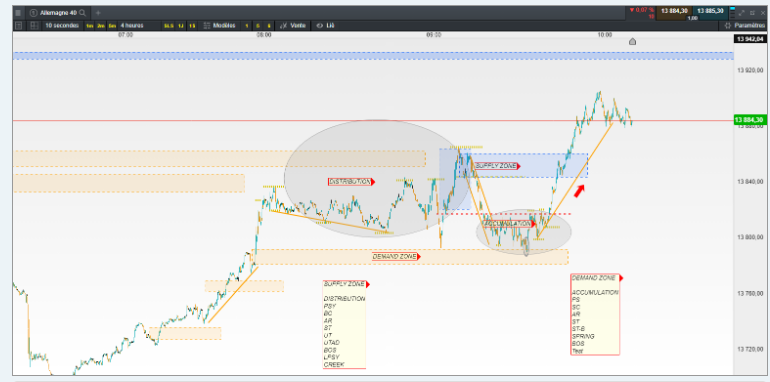Open the hamburger menu in the title bar
Viewport: 770px width, 382px height.
18,13
